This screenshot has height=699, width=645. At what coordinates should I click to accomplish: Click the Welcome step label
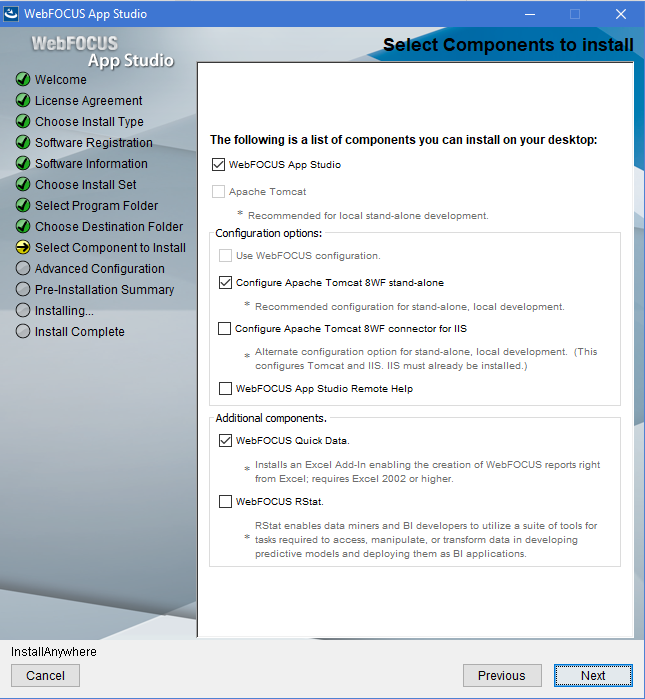click(x=61, y=79)
